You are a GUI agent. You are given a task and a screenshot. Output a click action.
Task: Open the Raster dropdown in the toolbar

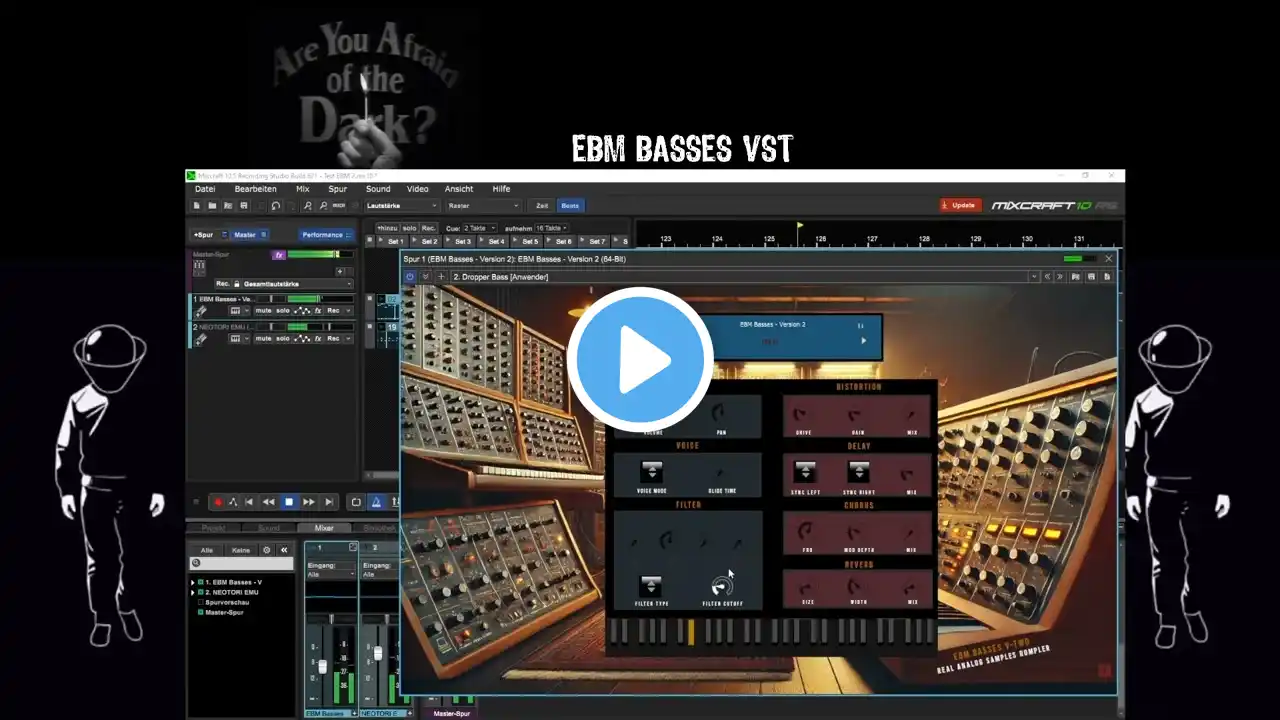point(484,205)
